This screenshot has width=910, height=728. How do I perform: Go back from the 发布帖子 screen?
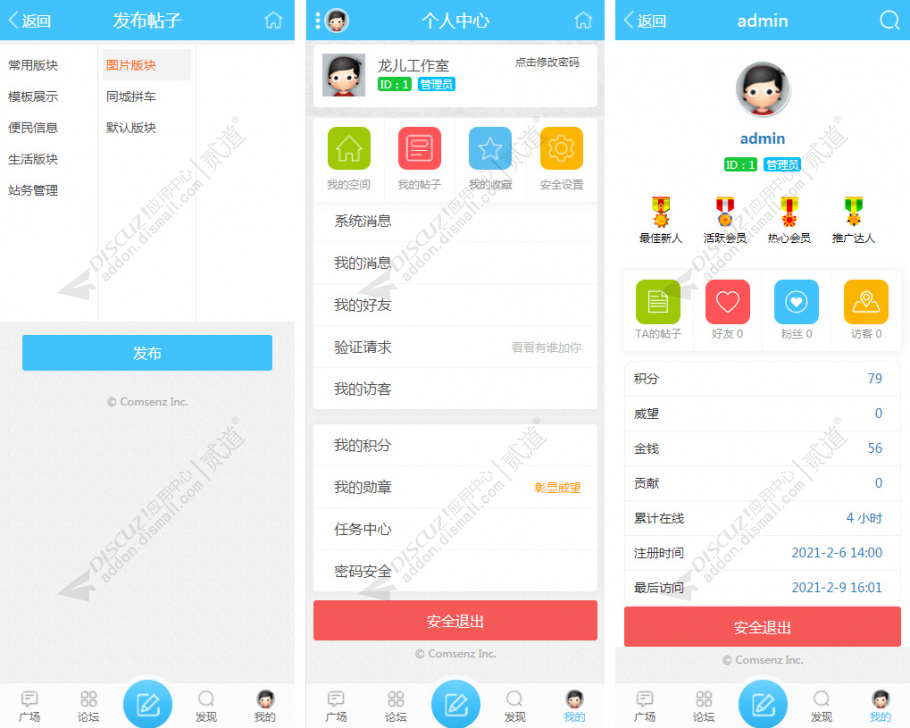[x=29, y=21]
